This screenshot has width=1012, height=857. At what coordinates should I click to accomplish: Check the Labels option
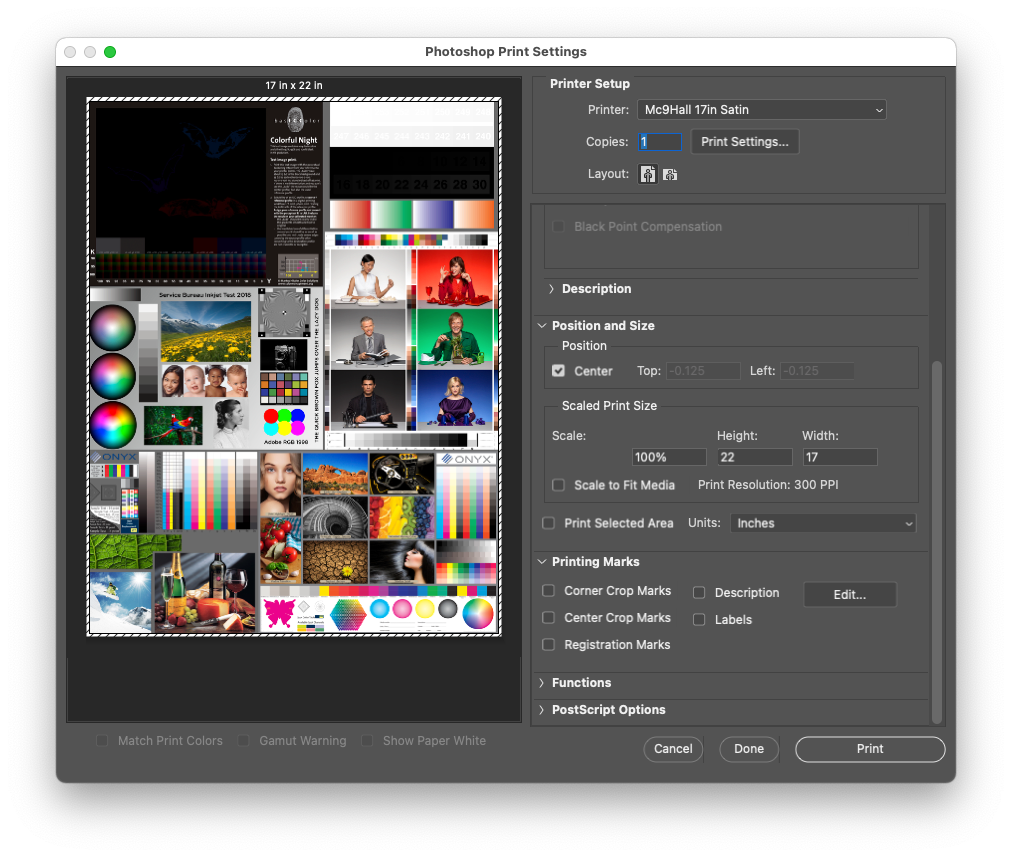coord(699,619)
